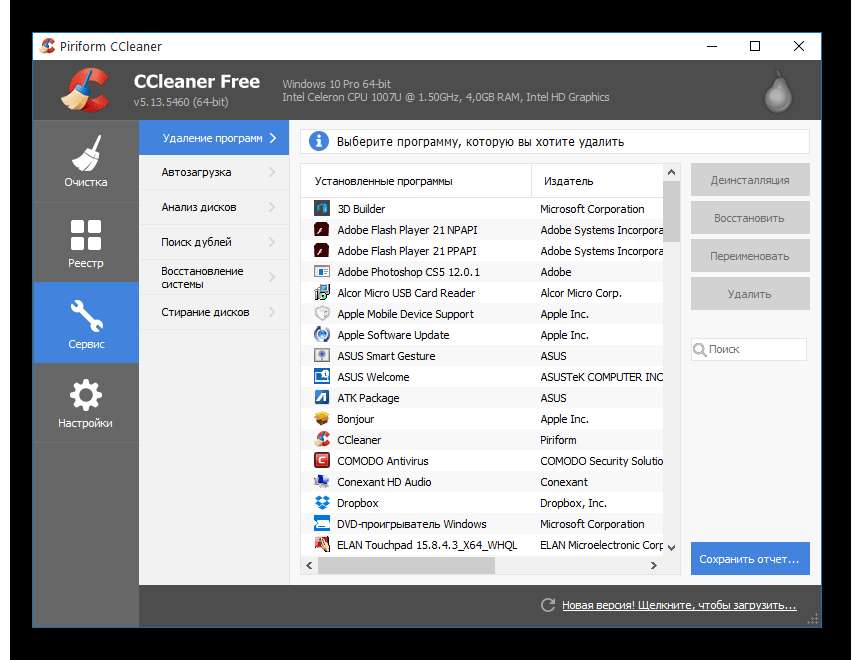Click the ATK Package icon
This screenshot has width=854, height=660.
tap(321, 398)
